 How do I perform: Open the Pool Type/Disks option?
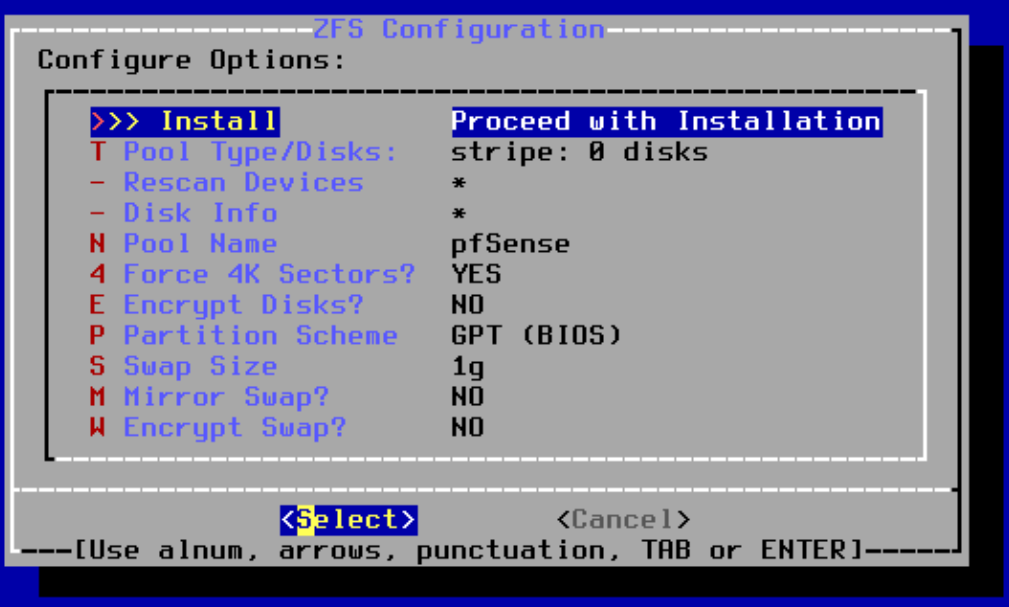[260, 153]
